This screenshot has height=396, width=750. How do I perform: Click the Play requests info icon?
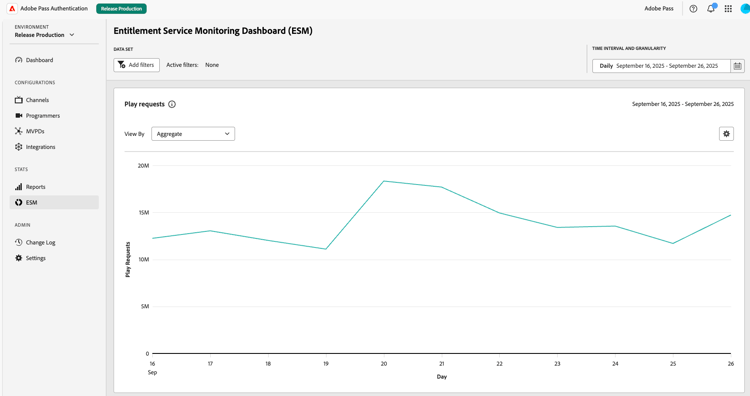point(172,104)
